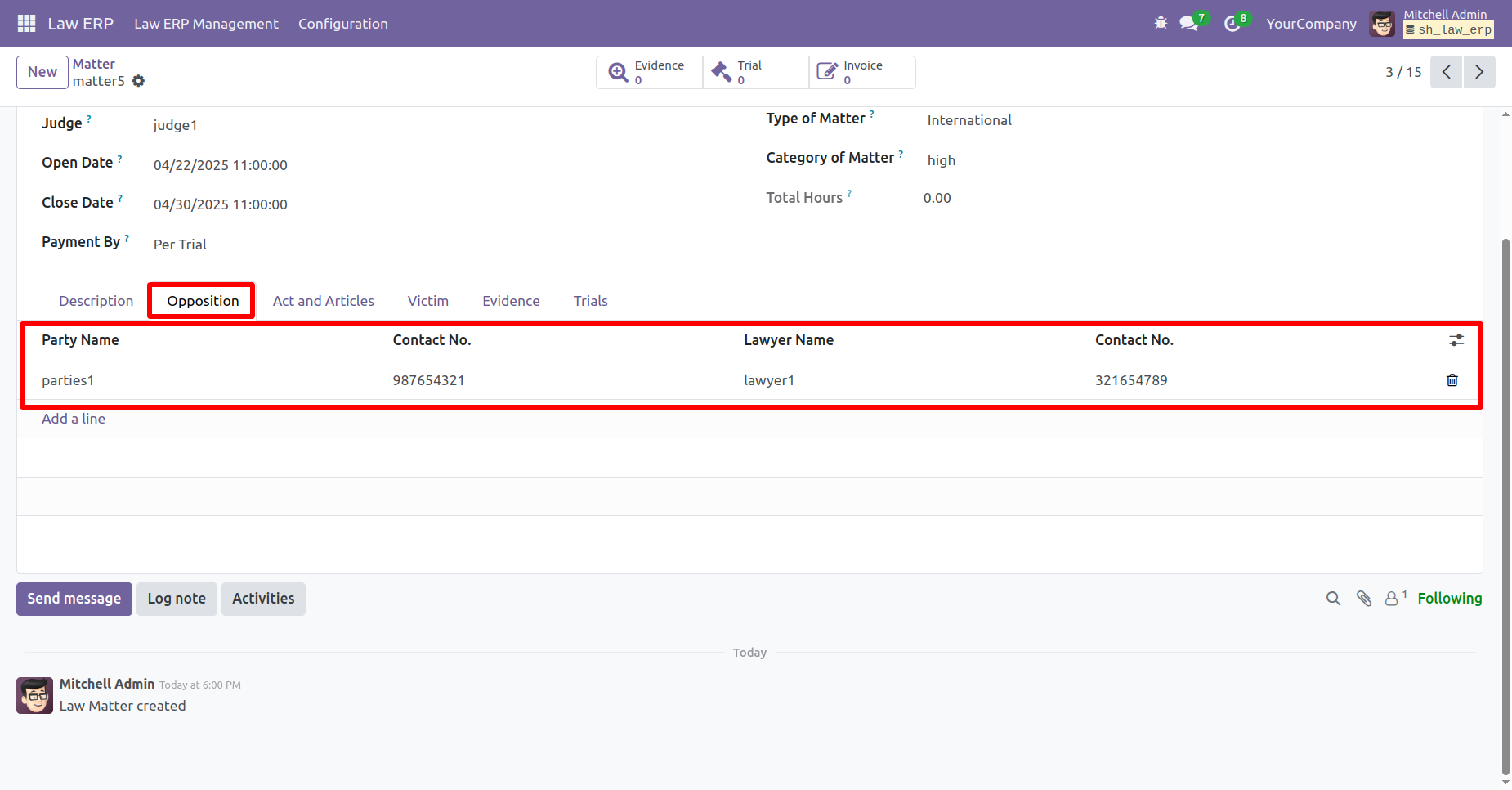1512x790 pixels.
Task: Click the Law ERP app title
Action: [x=80, y=24]
